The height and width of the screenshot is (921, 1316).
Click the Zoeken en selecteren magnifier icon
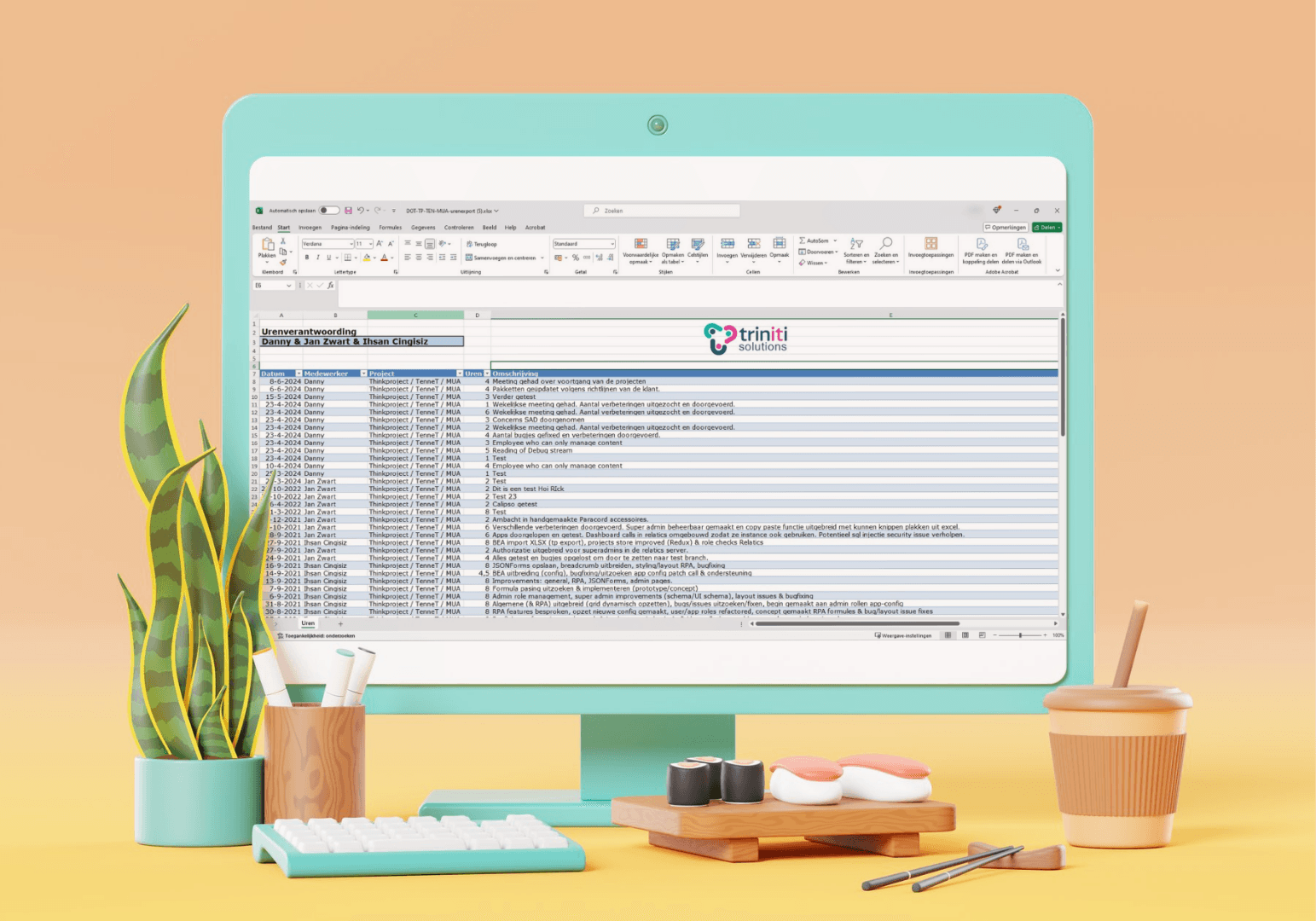886,243
